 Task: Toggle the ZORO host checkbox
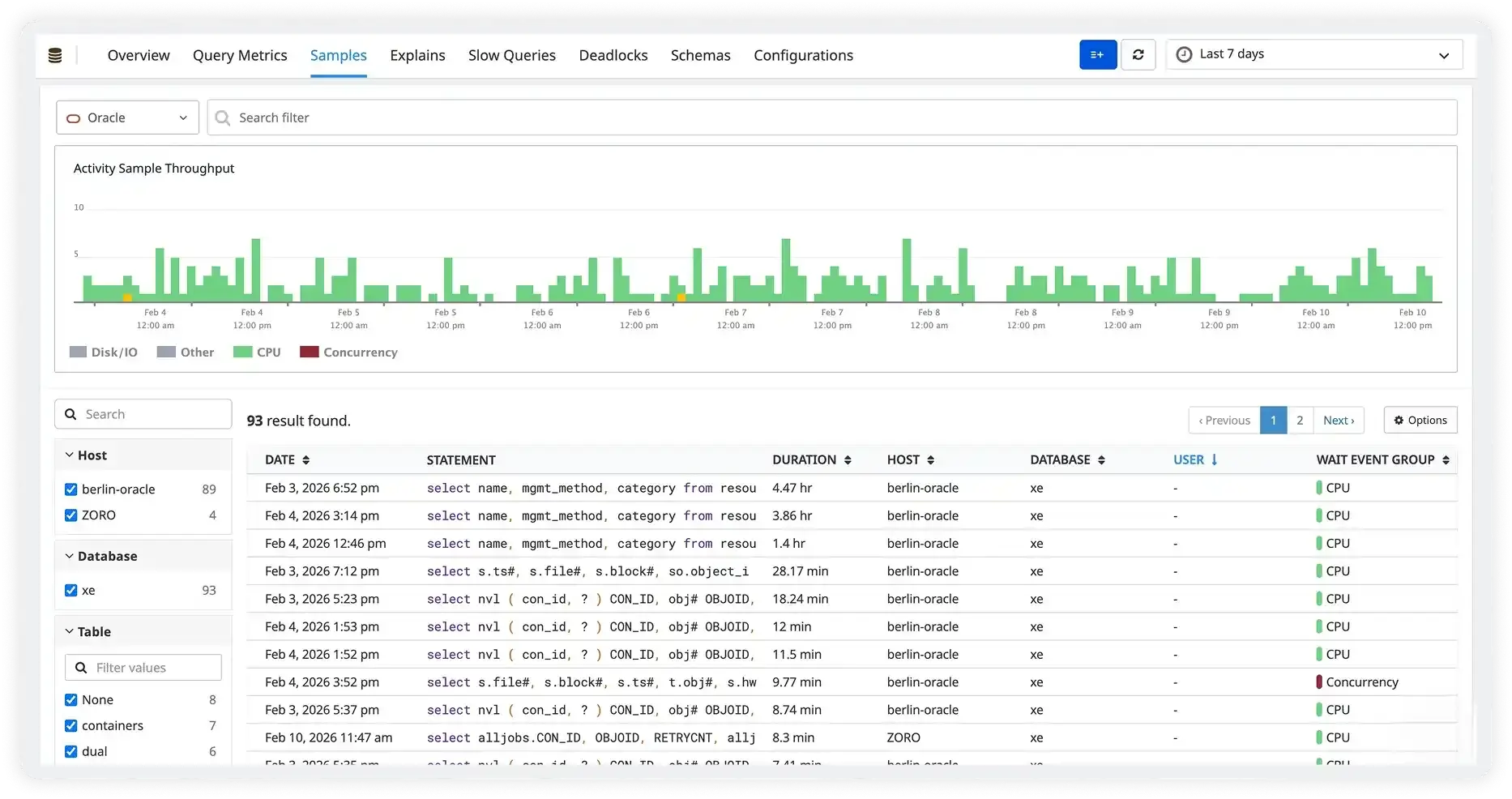coord(71,515)
